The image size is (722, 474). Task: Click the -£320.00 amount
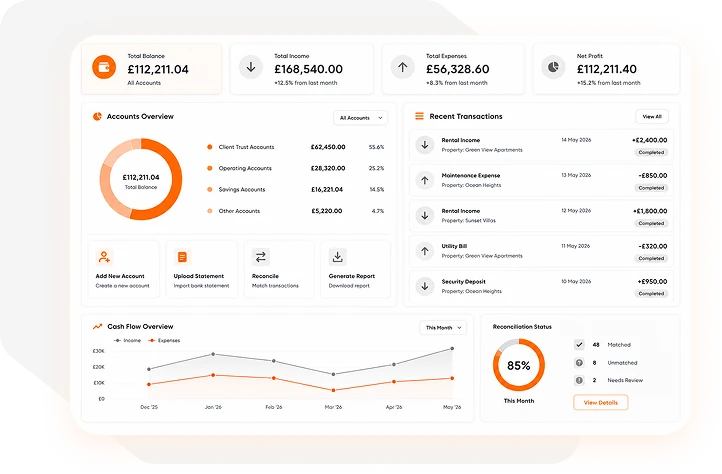[x=652, y=246]
